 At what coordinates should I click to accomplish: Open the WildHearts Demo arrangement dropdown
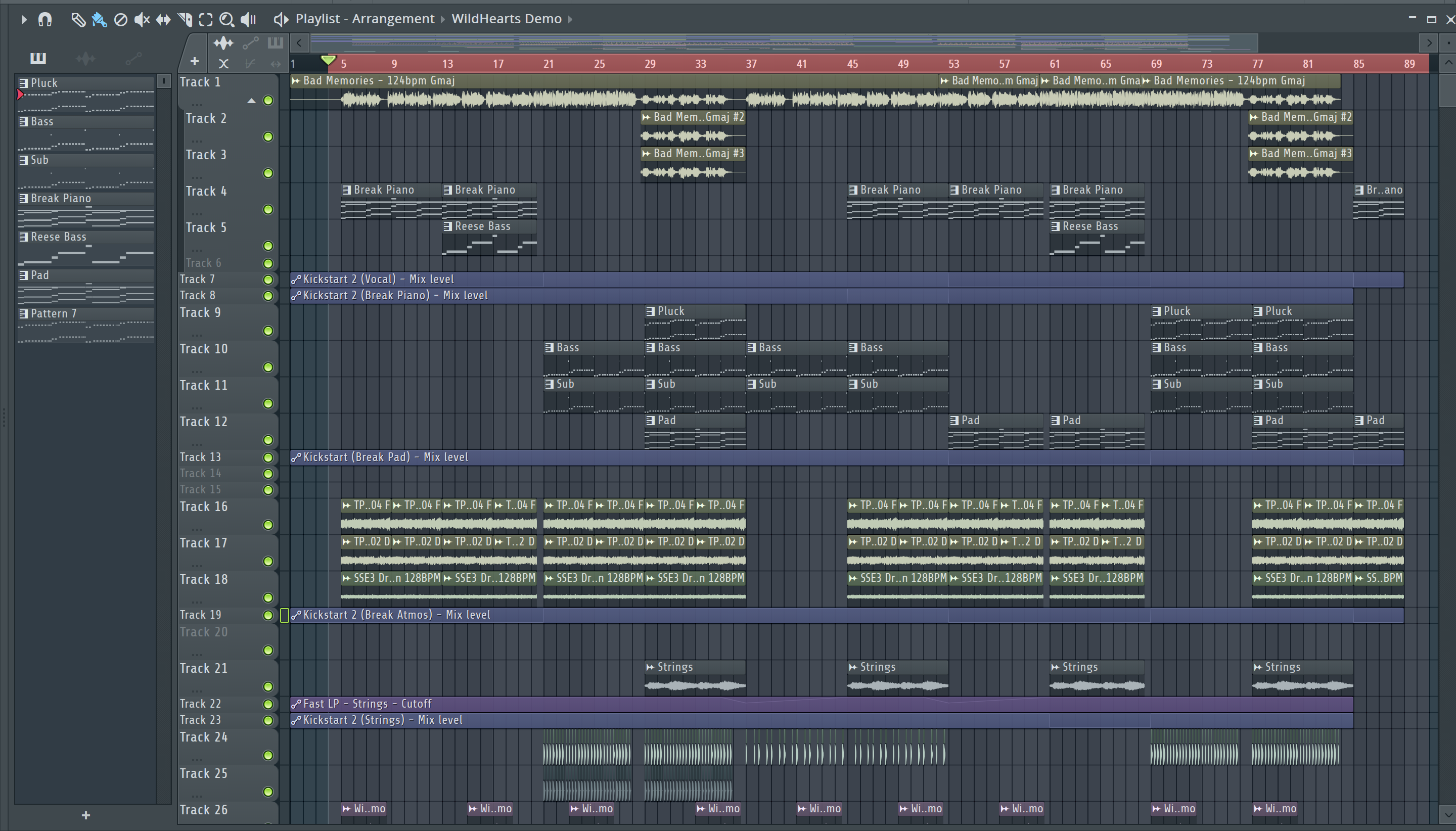pos(506,19)
